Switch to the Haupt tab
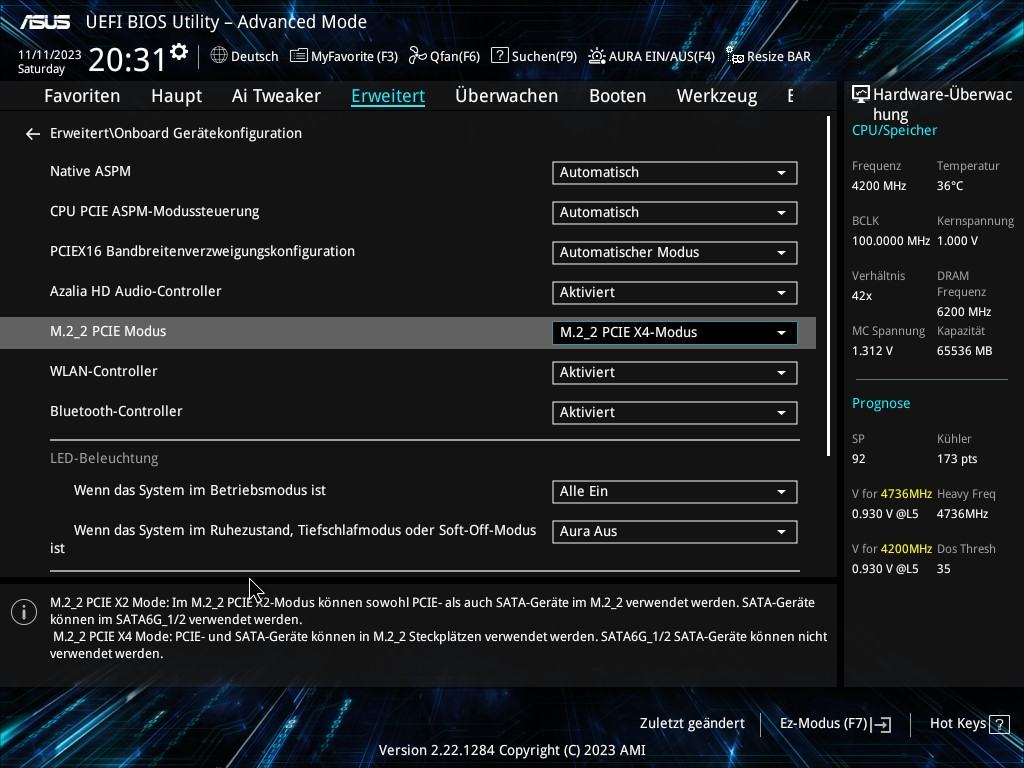The image size is (1024, 768). tap(176, 96)
